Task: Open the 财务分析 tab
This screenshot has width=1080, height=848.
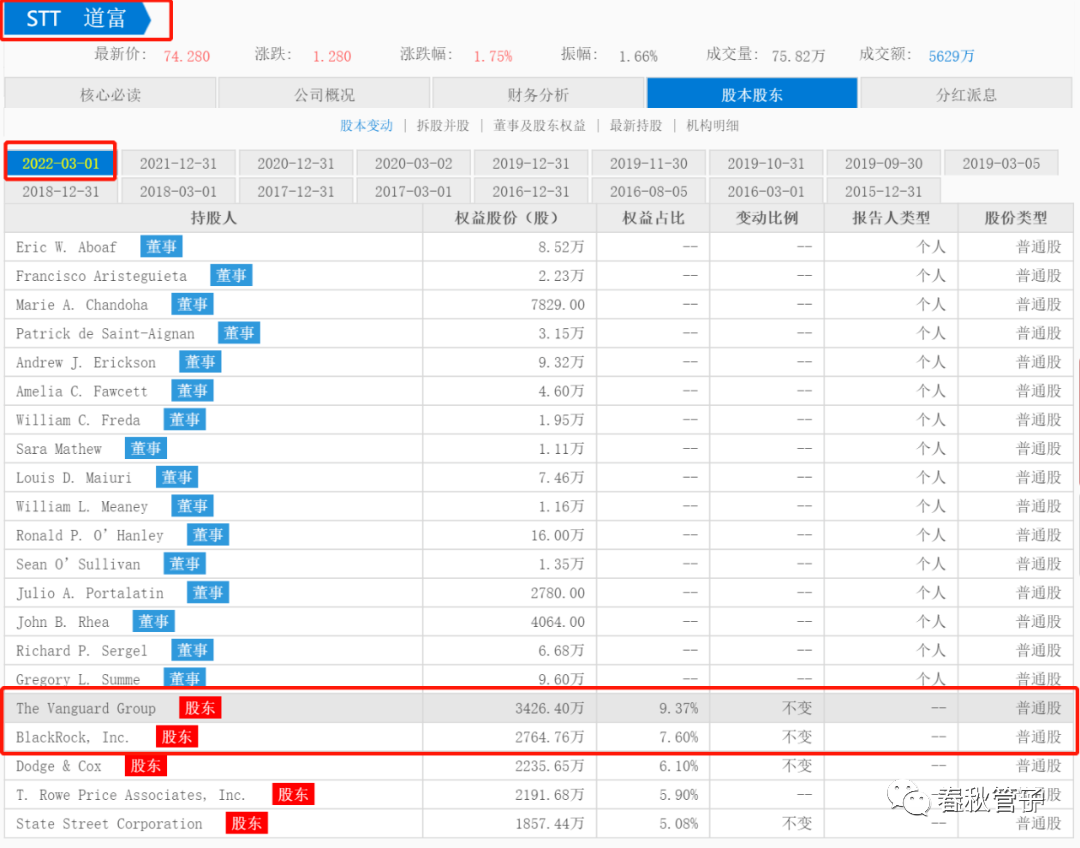Action: (539, 94)
